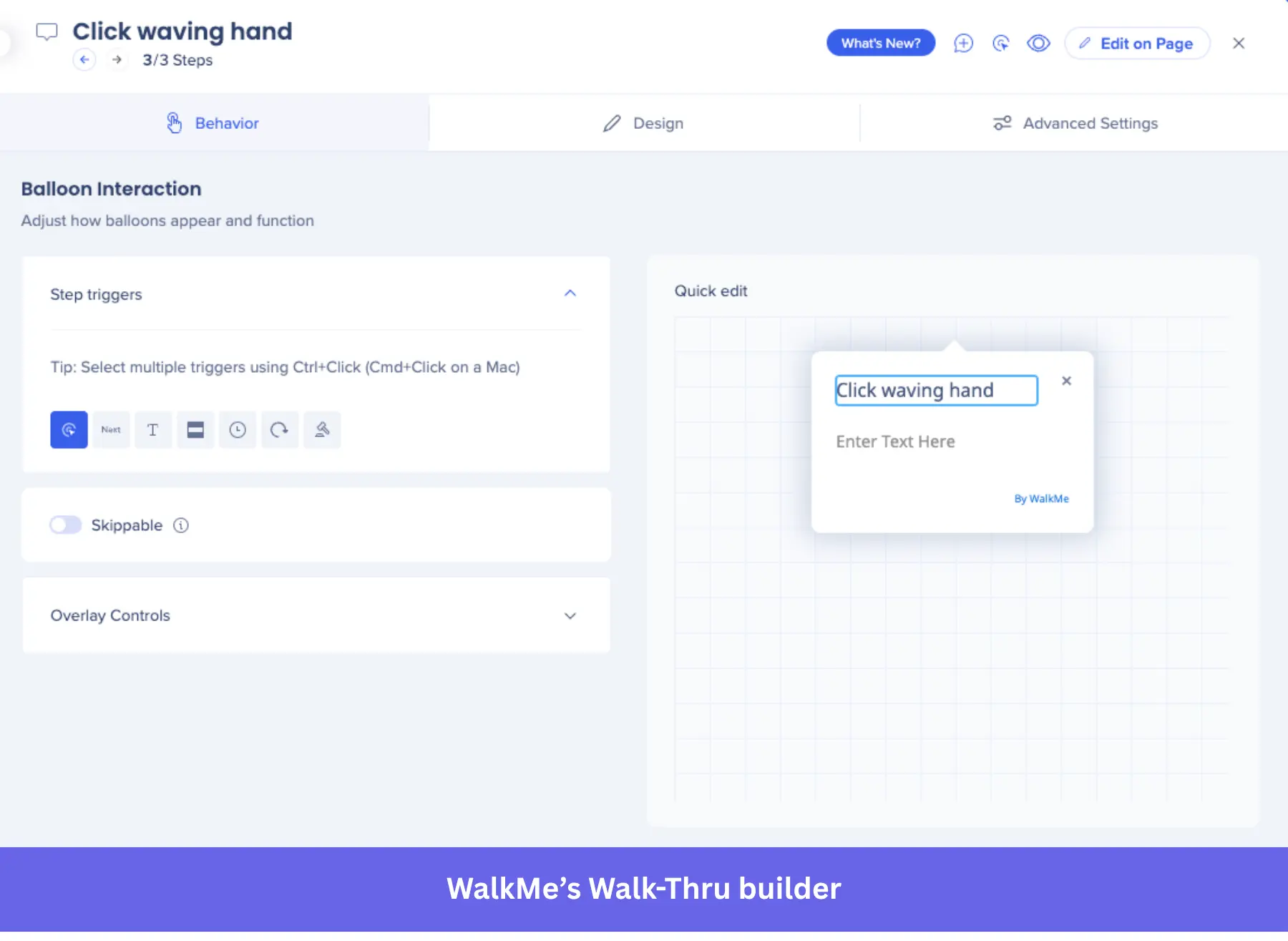Switch to the Design tab
Viewport: 1288px width, 941px height.
[x=643, y=122]
